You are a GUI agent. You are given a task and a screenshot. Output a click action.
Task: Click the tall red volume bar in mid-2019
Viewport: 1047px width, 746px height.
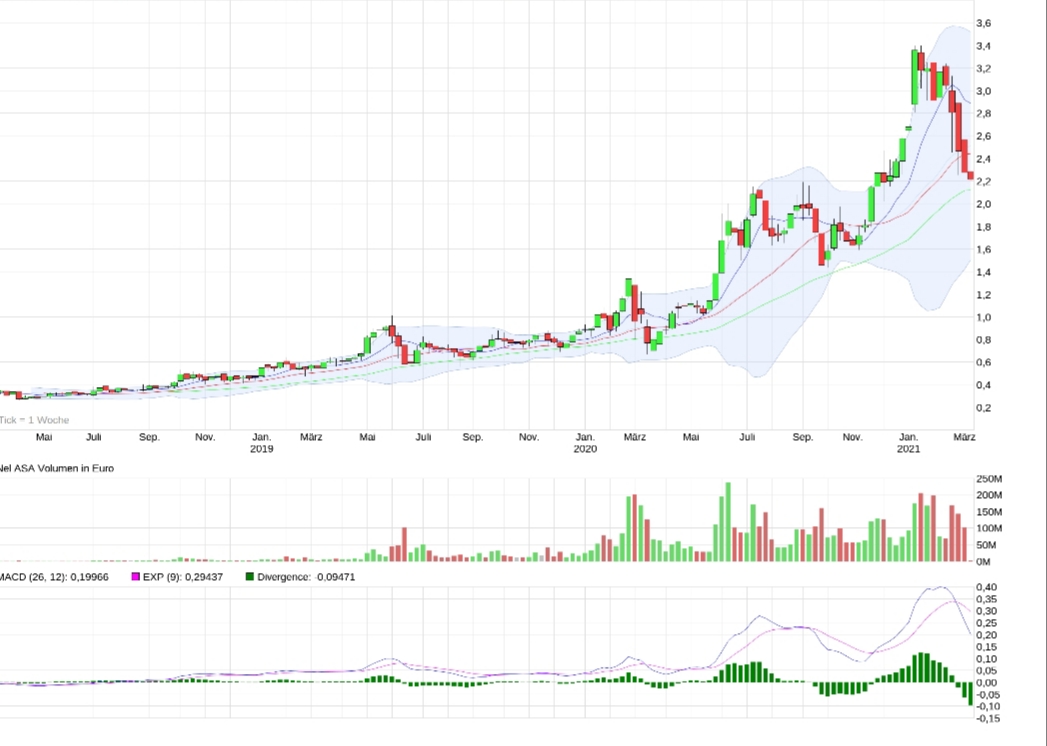[x=404, y=544]
